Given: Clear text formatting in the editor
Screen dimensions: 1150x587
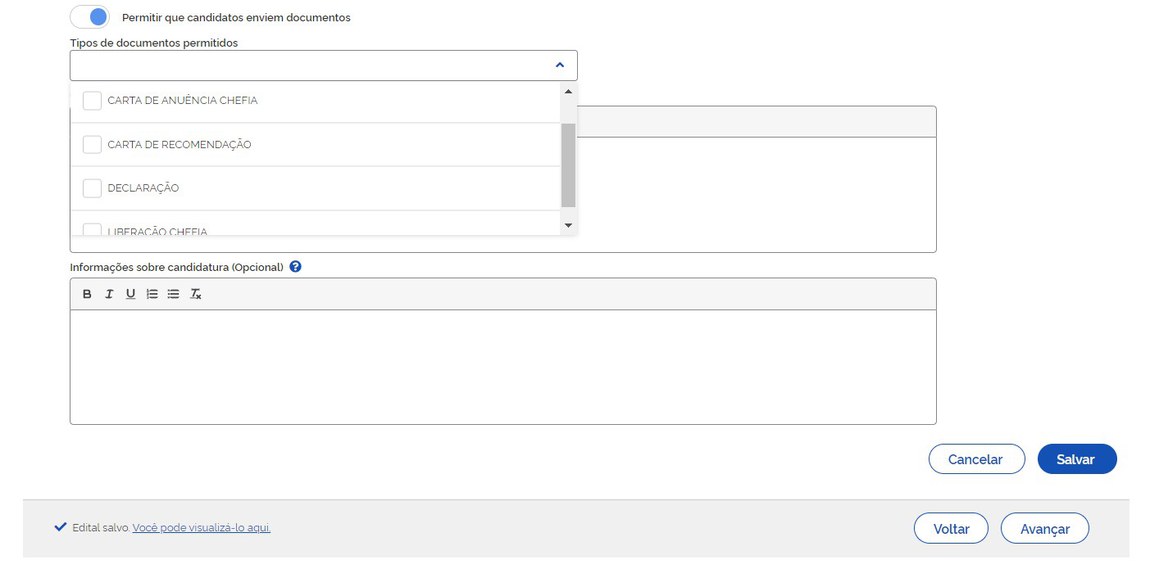Looking at the screenshot, I should 196,294.
